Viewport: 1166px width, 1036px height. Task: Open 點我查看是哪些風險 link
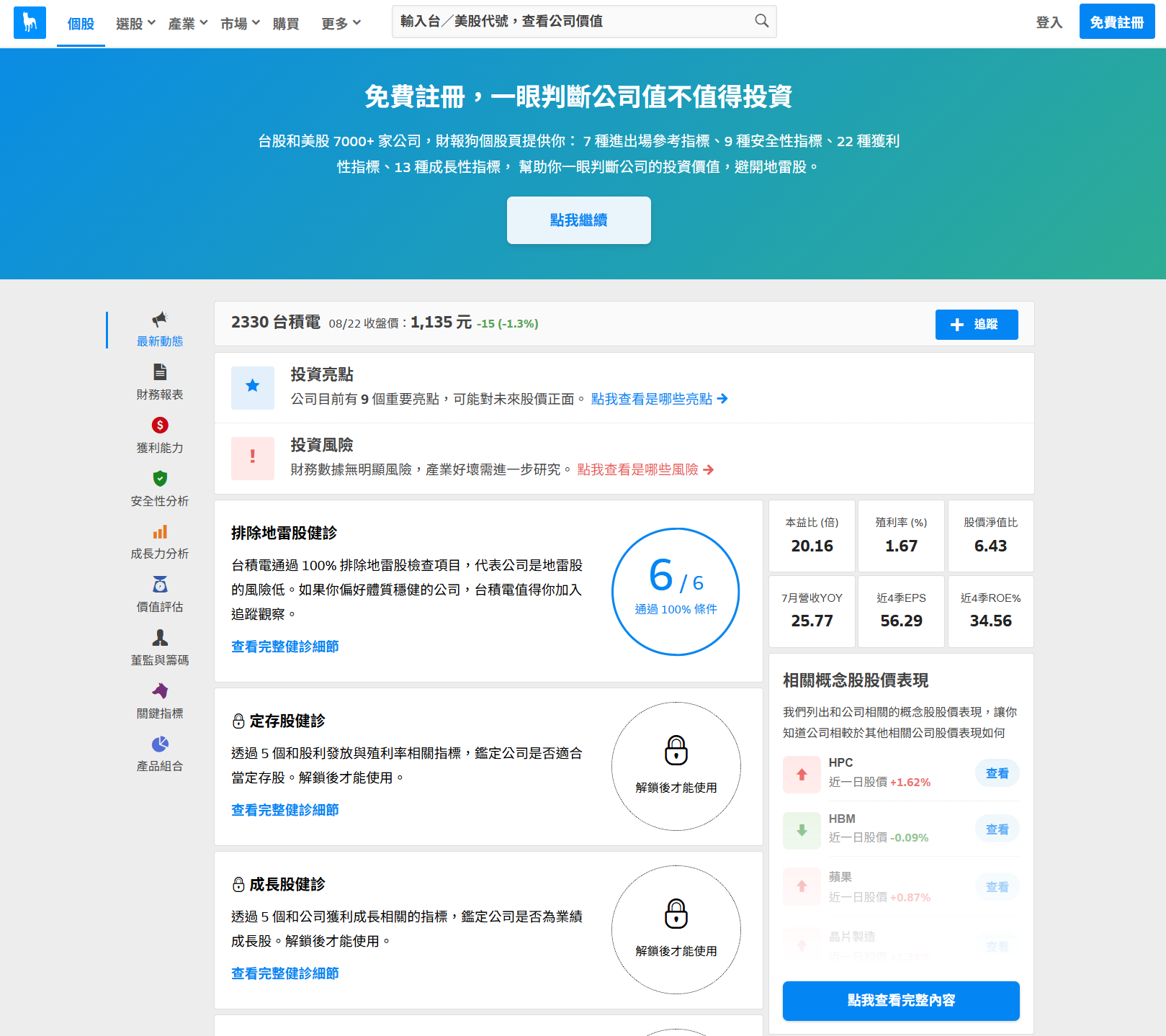645,469
